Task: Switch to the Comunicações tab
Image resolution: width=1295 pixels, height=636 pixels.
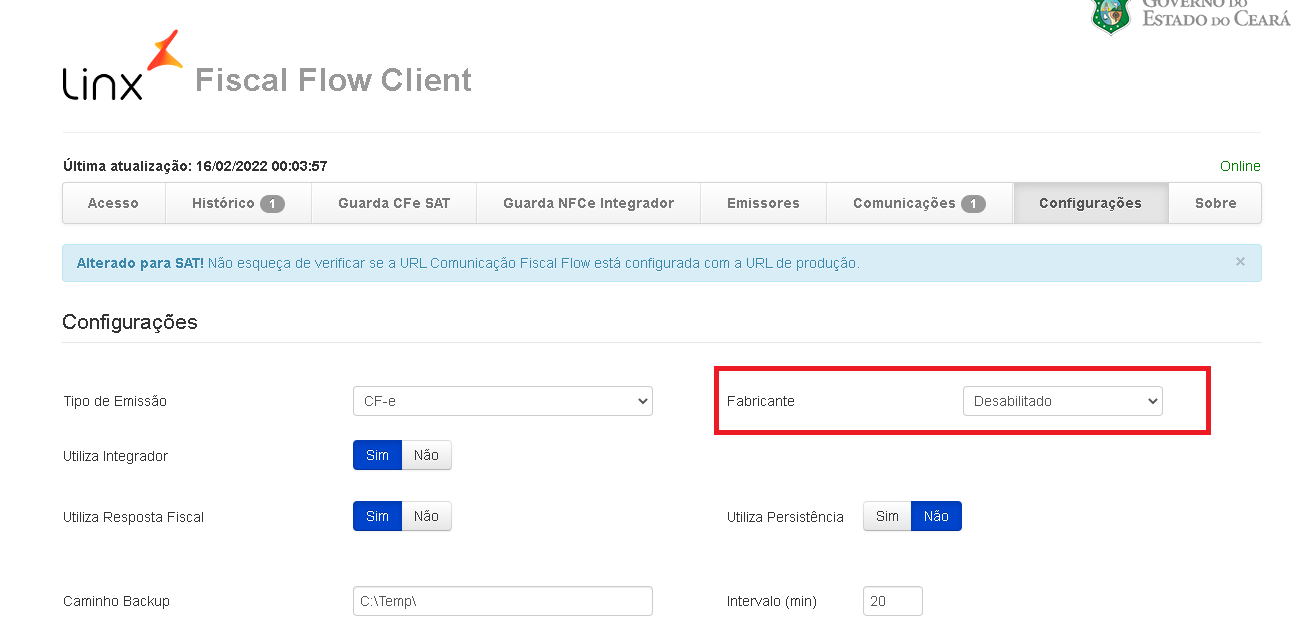Action: [x=919, y=203]
